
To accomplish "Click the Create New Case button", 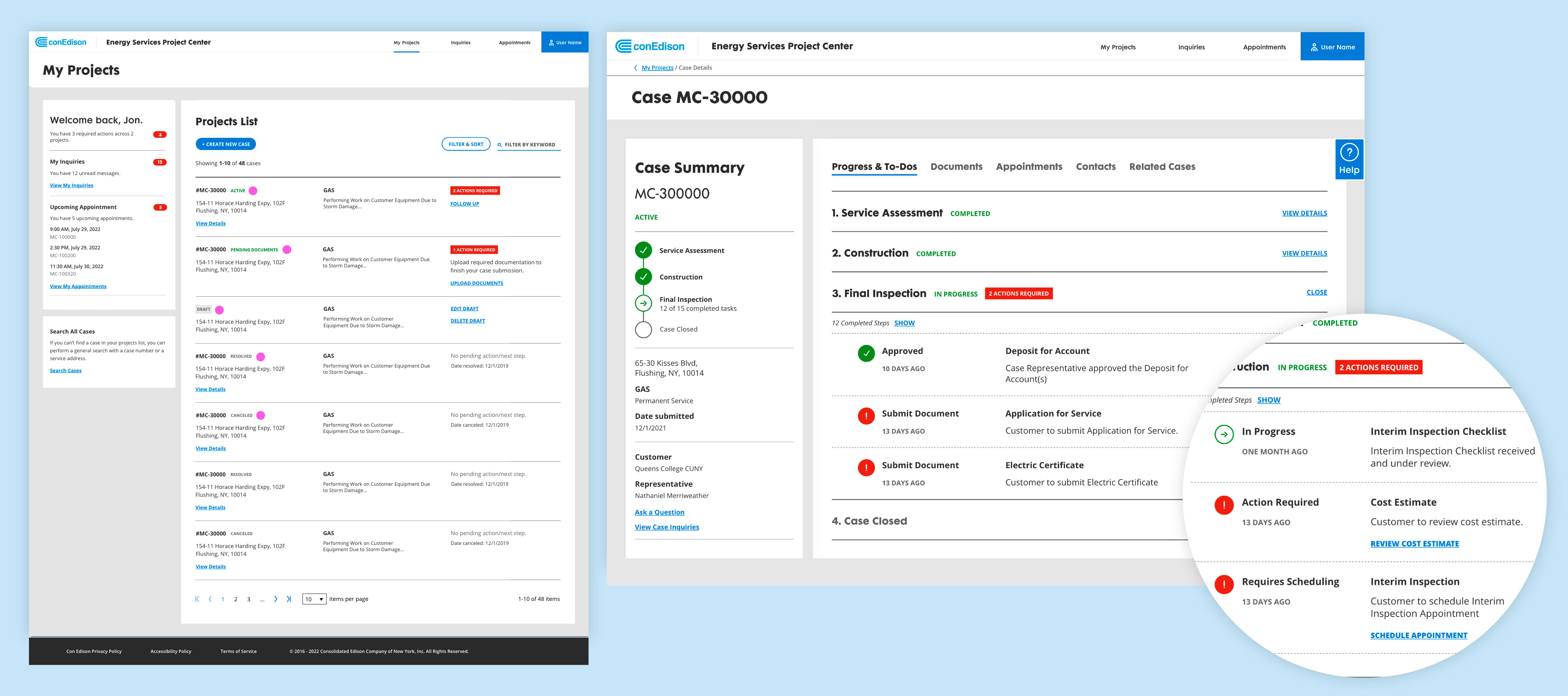I will click(x=226, y=144).
